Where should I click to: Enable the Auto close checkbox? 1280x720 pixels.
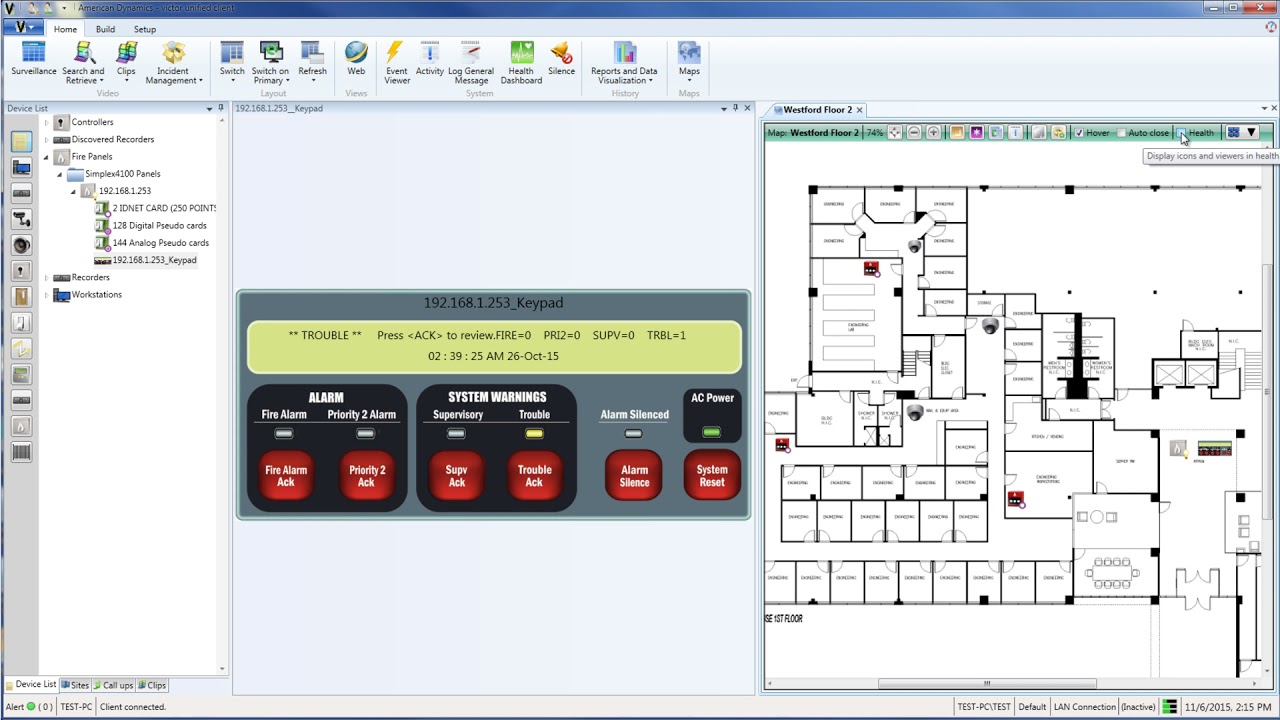click(x=1121, y=133)
